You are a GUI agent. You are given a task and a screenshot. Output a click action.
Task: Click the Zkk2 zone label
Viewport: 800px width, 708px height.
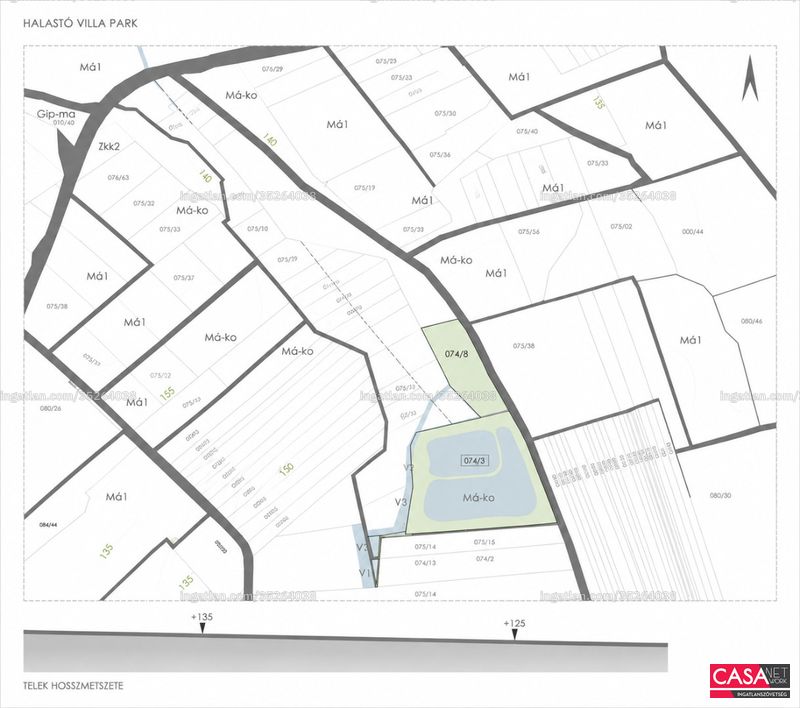coord(109,146)
